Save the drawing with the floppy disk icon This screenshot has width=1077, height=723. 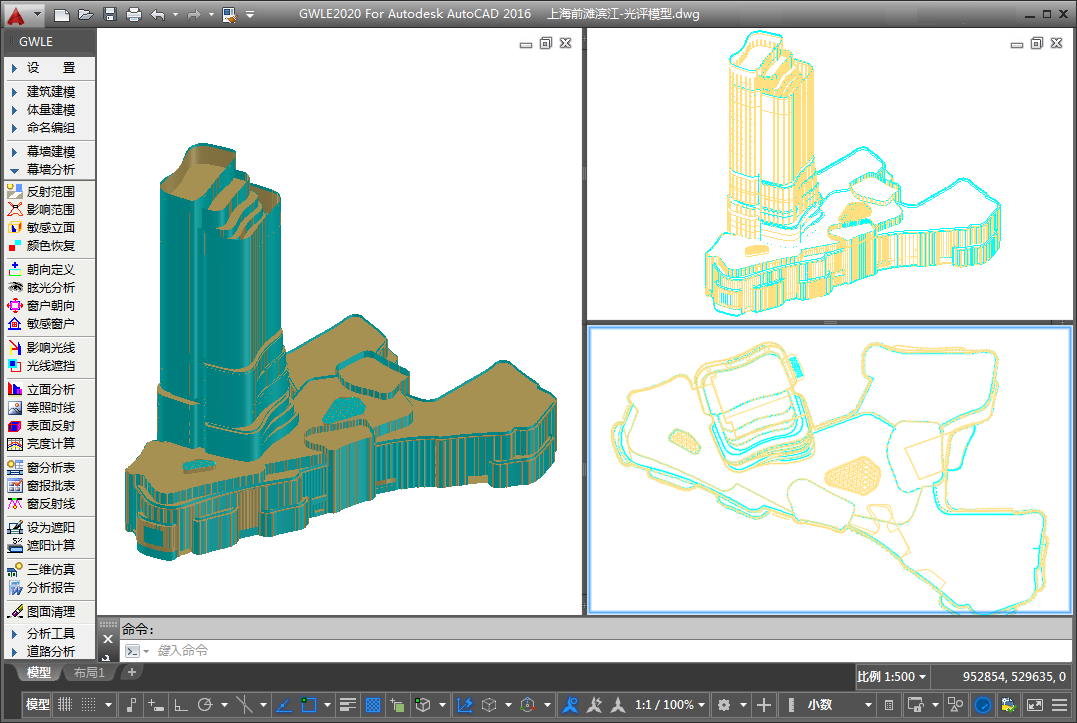click(x=110, y=14)
